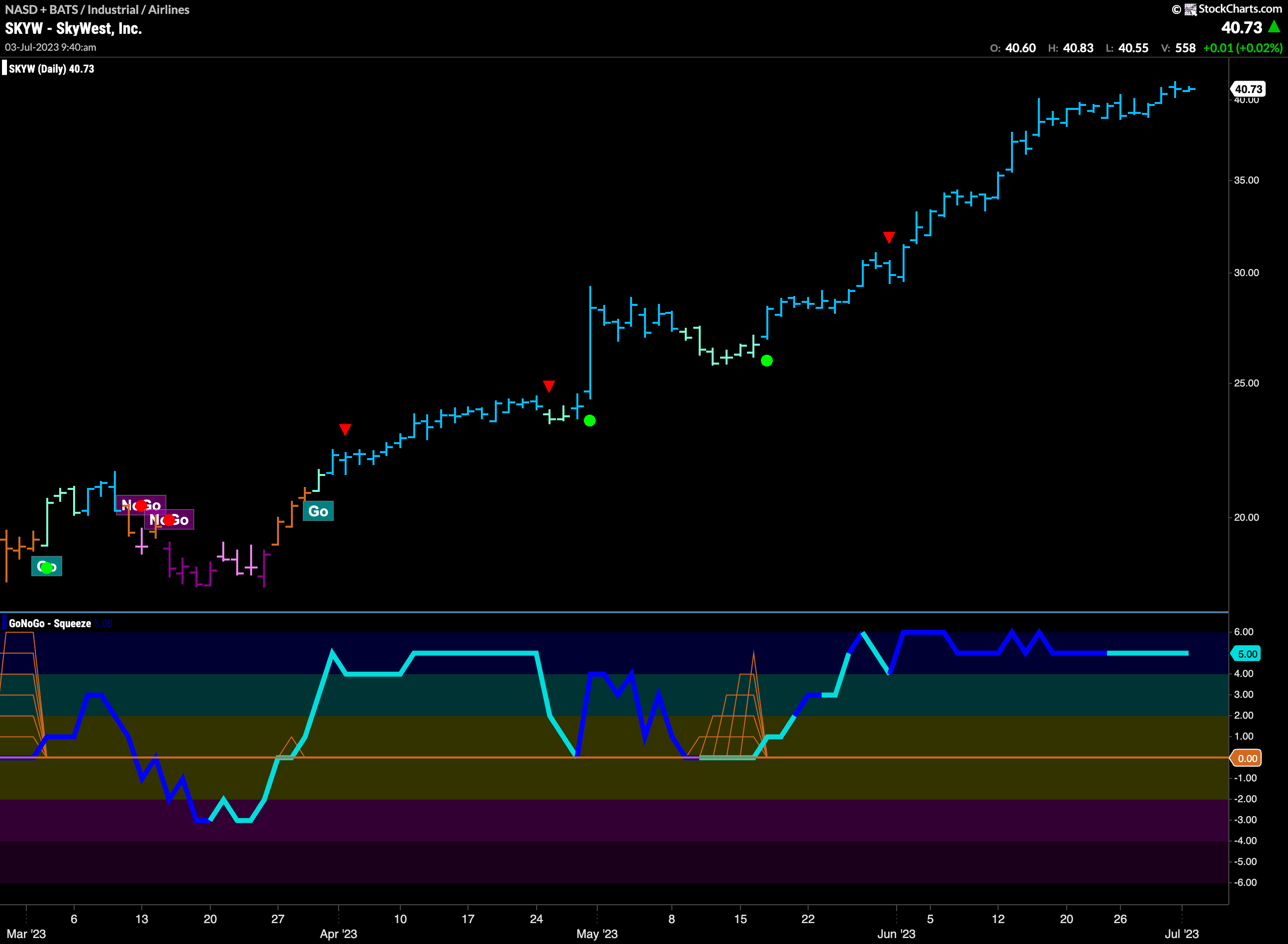Click the SKYW (Daily) 40.73 legend label
The image size is (1288, 944).
[51, 69]
